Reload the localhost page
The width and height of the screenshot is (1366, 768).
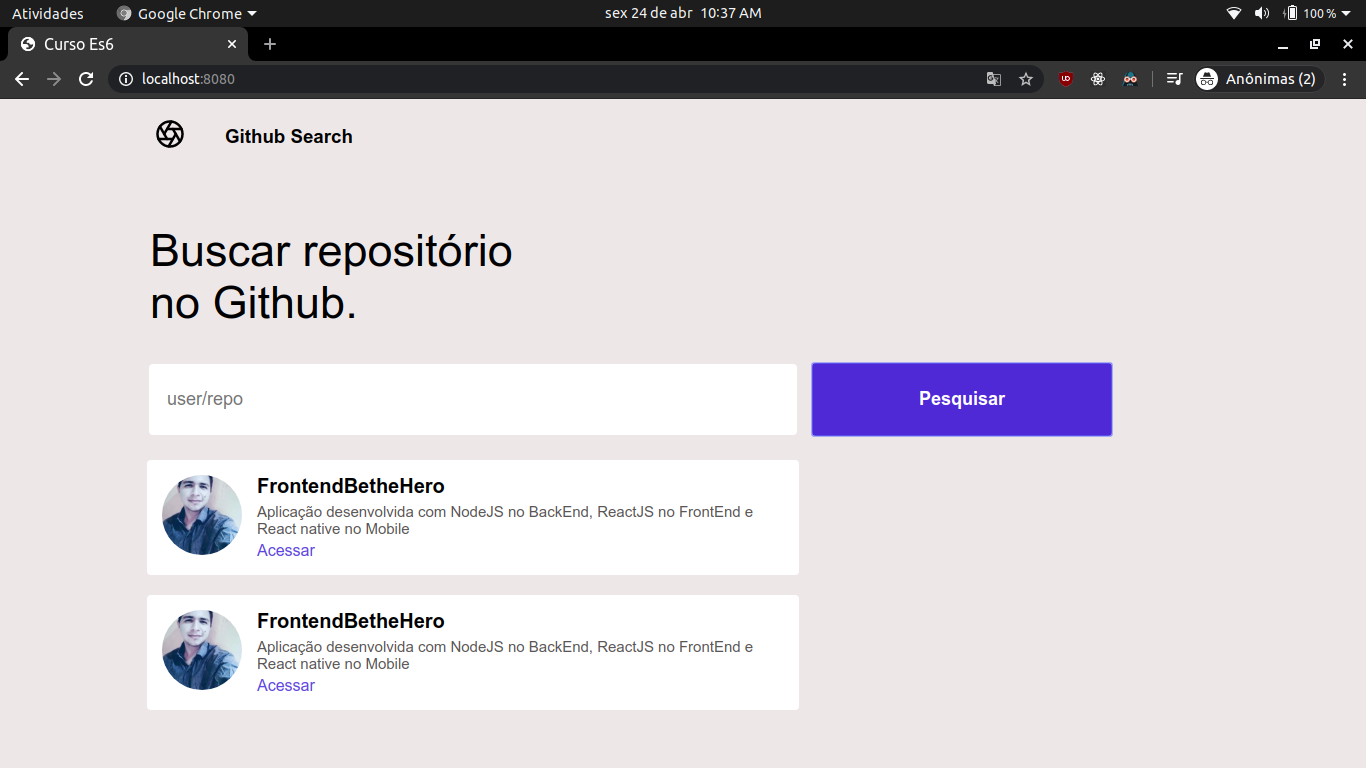point(86,78)
